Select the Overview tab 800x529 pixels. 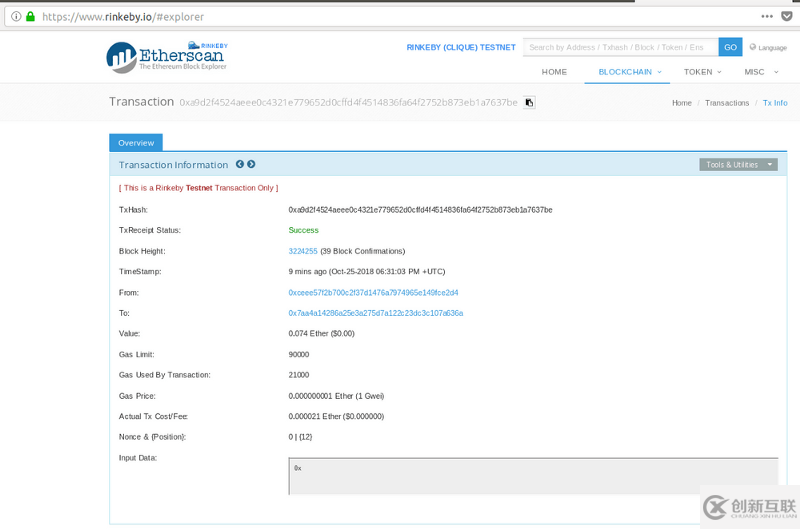tap(136, 143)
